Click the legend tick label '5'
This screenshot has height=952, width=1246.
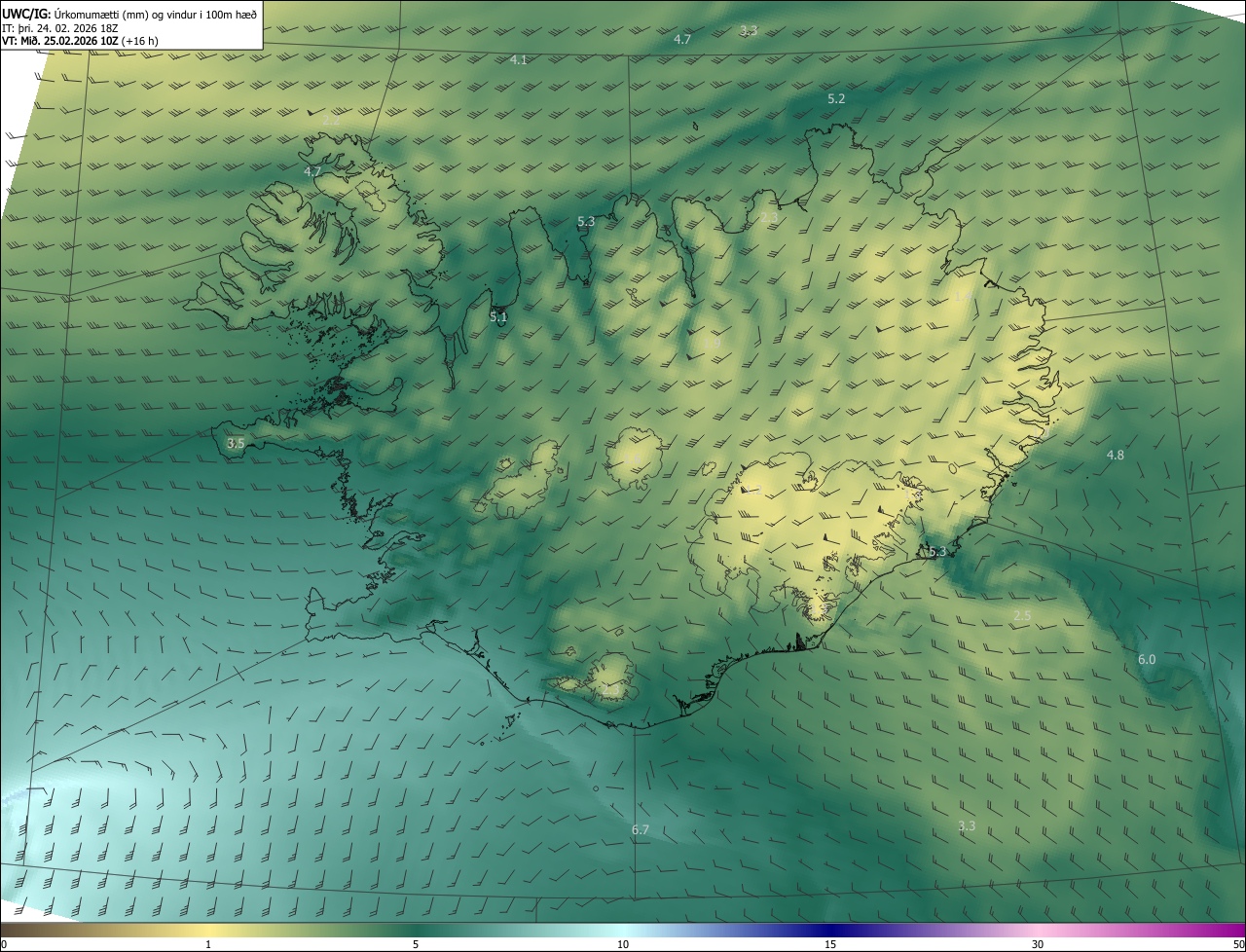[416, 944]
